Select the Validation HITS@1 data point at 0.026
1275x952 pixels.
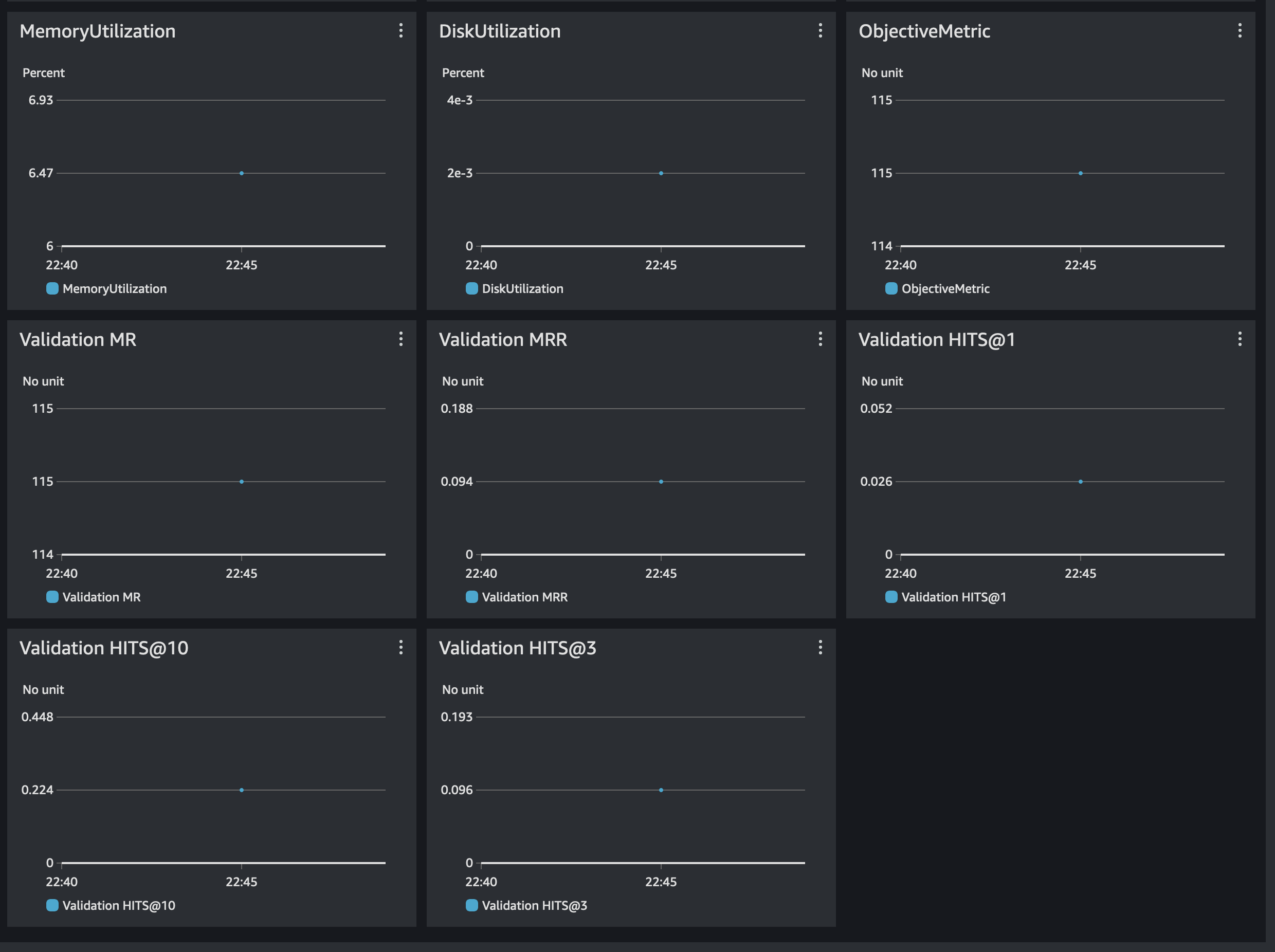tap(1081, 481)
